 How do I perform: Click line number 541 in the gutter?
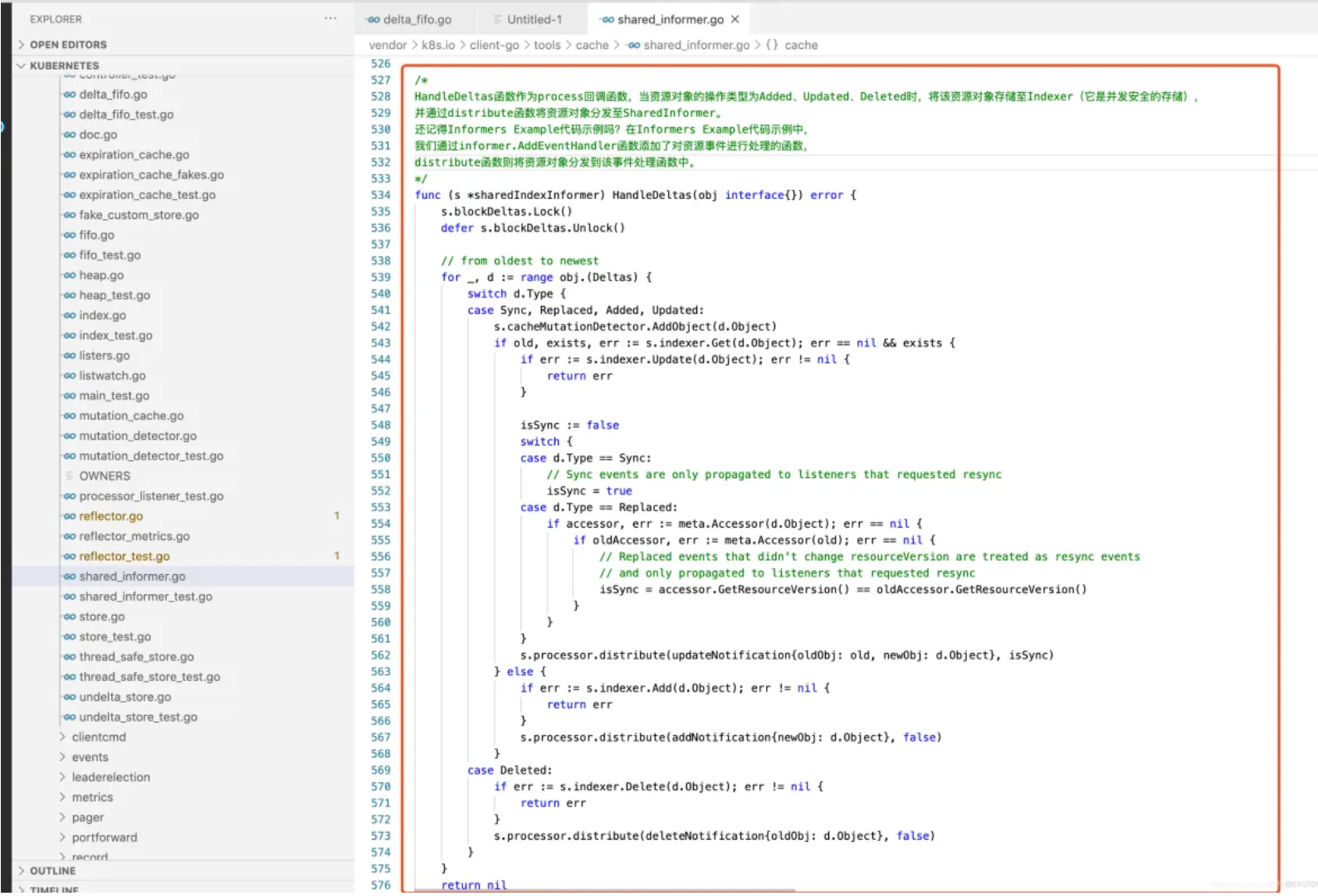380,310
